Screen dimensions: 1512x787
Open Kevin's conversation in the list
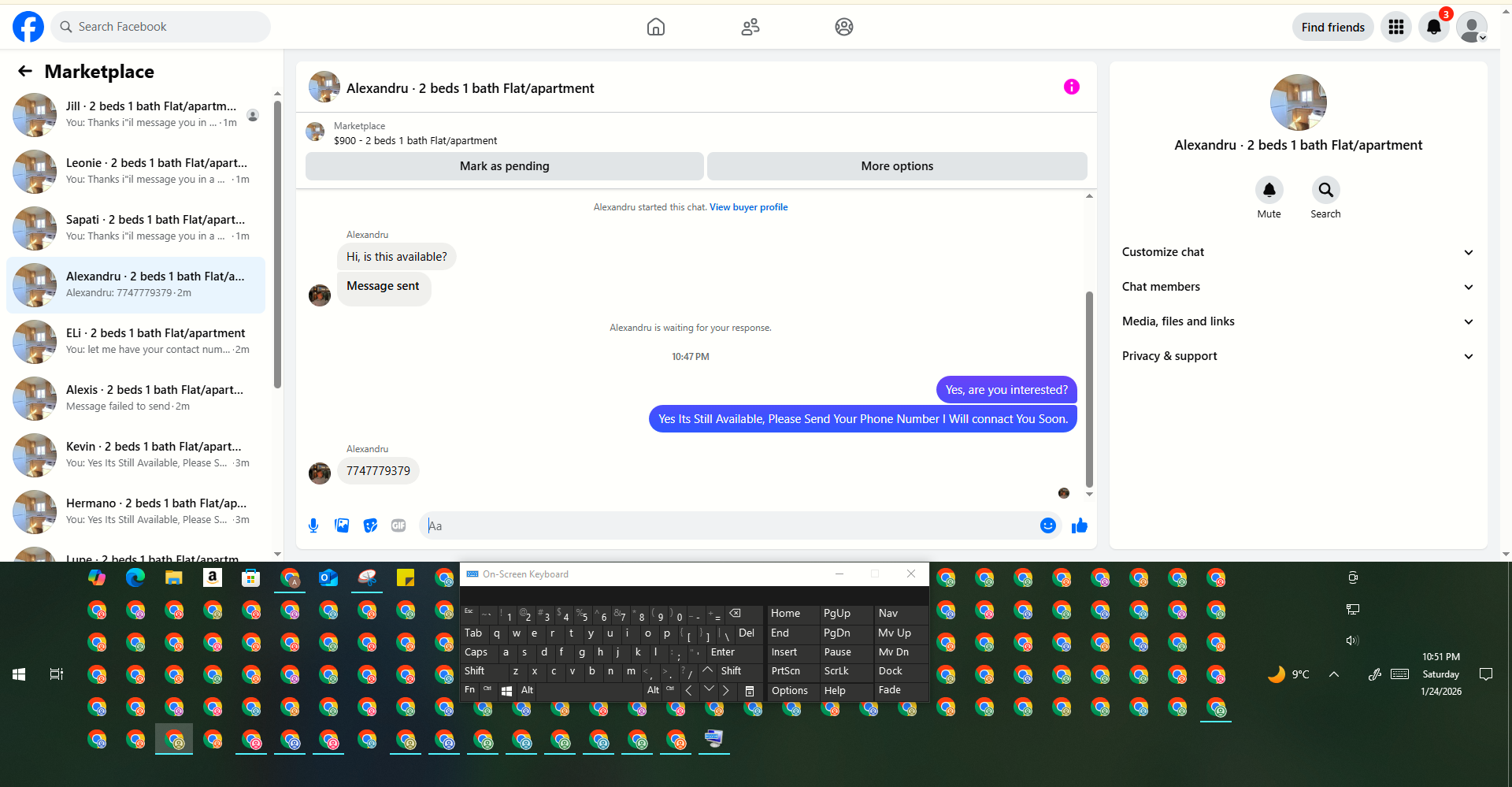pos(135,455)
